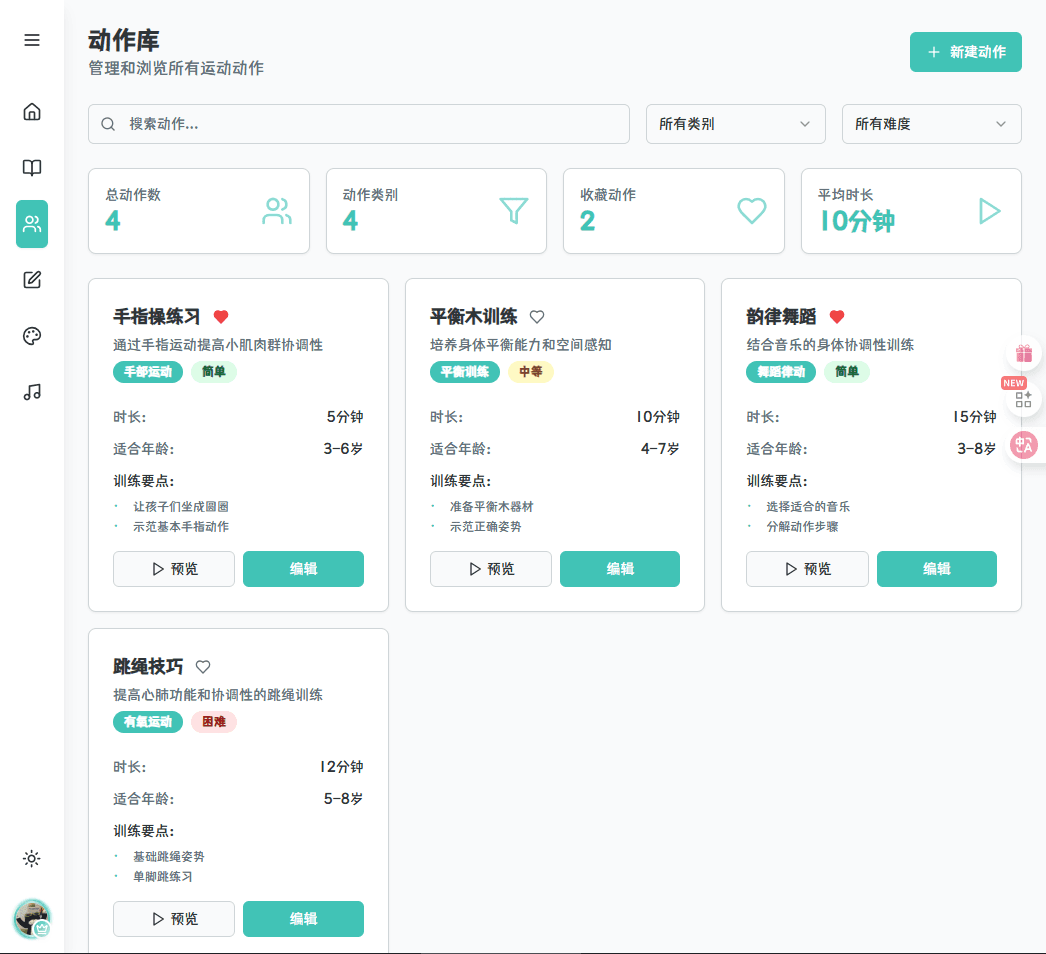Edit the 韵律舞蹈 exercise

pos(937,568)
